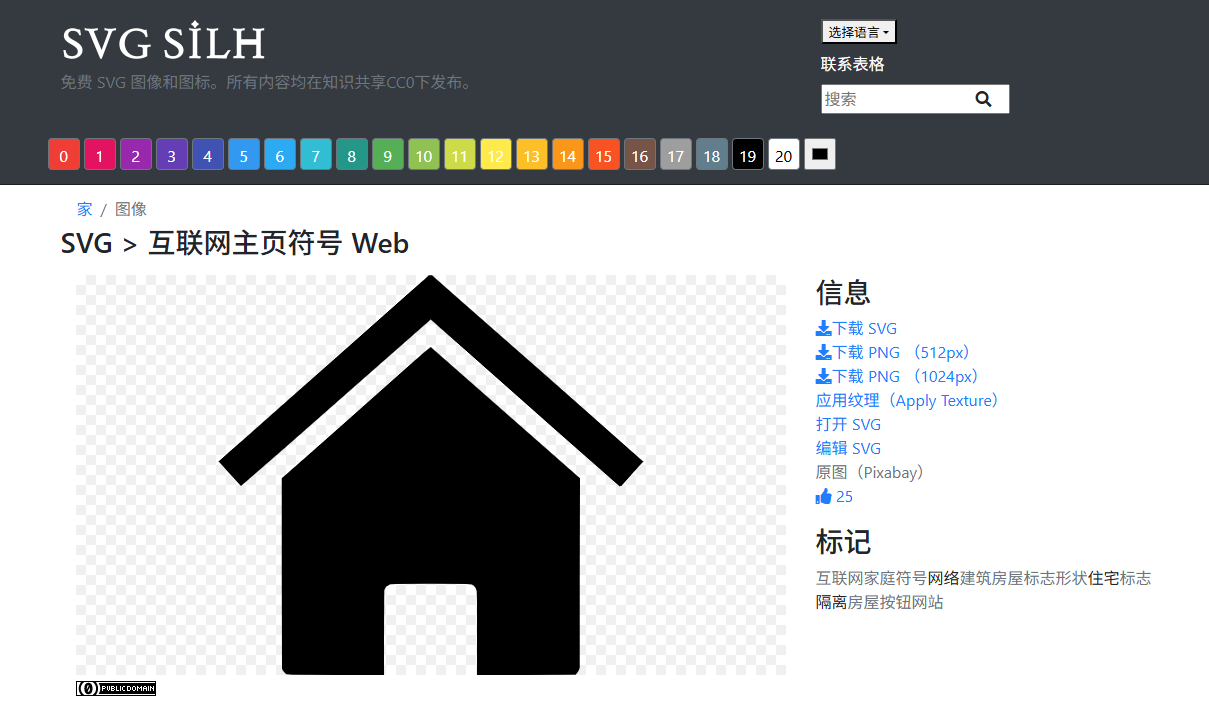The image size is (1209, 709).
Task: Go to the 家 breadcrumb link
Action: click(85, 209)
